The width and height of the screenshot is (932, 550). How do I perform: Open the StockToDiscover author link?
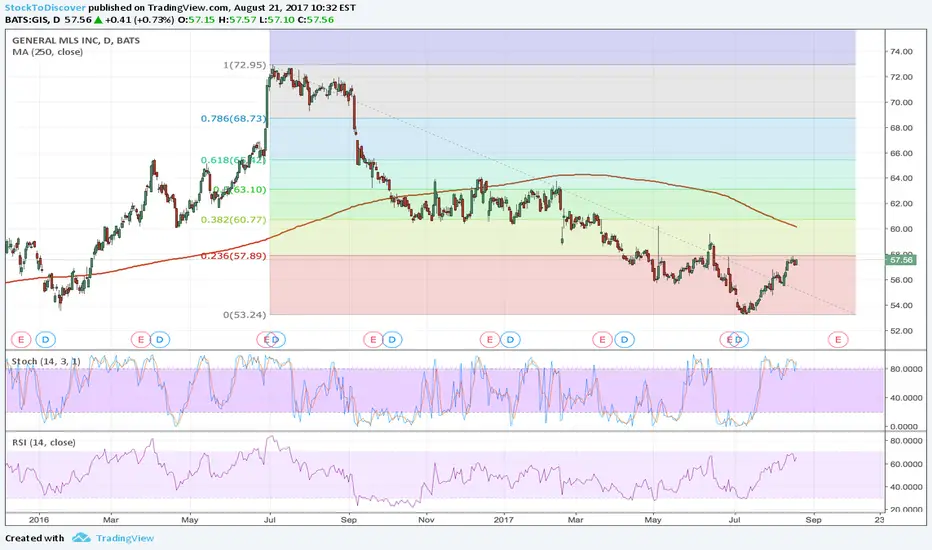pos(45,8)
